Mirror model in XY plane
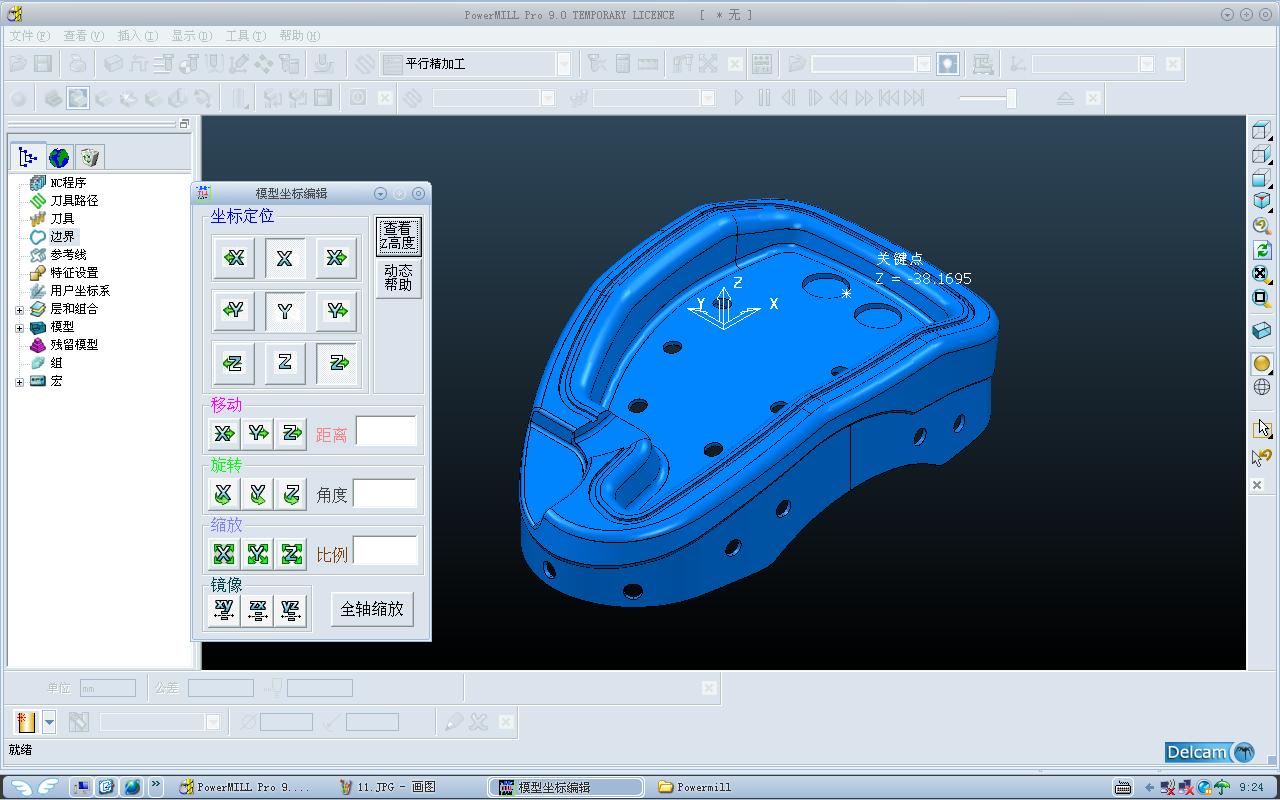 point(224,610)
